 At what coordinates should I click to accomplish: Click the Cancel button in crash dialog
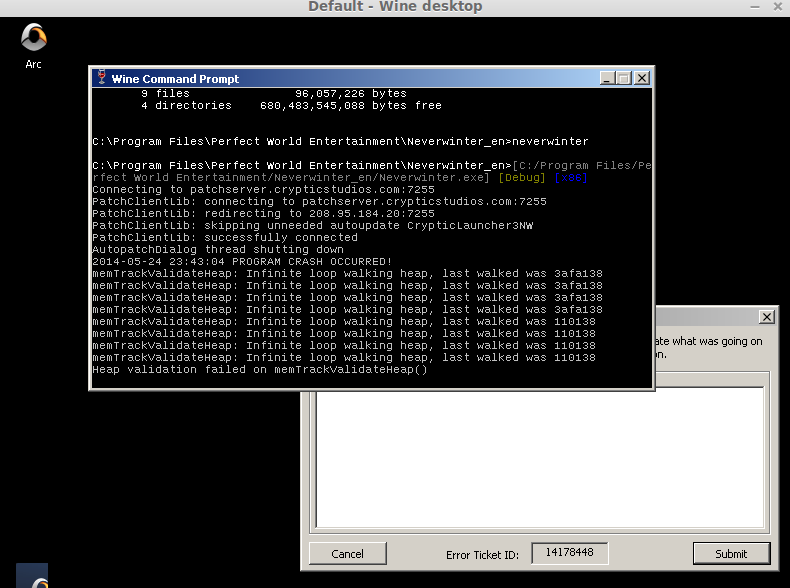pyautogui.click(x=348, y=554)
